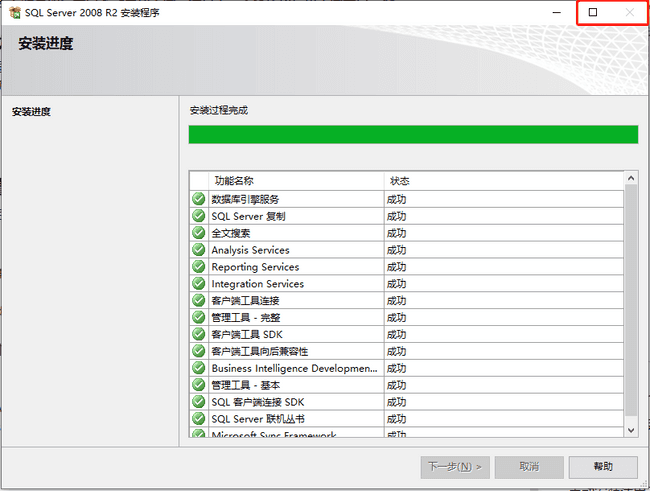Select the check icon for 全文搜索
Viewport: 650px width, 491px height.
[x=199, y=233]
